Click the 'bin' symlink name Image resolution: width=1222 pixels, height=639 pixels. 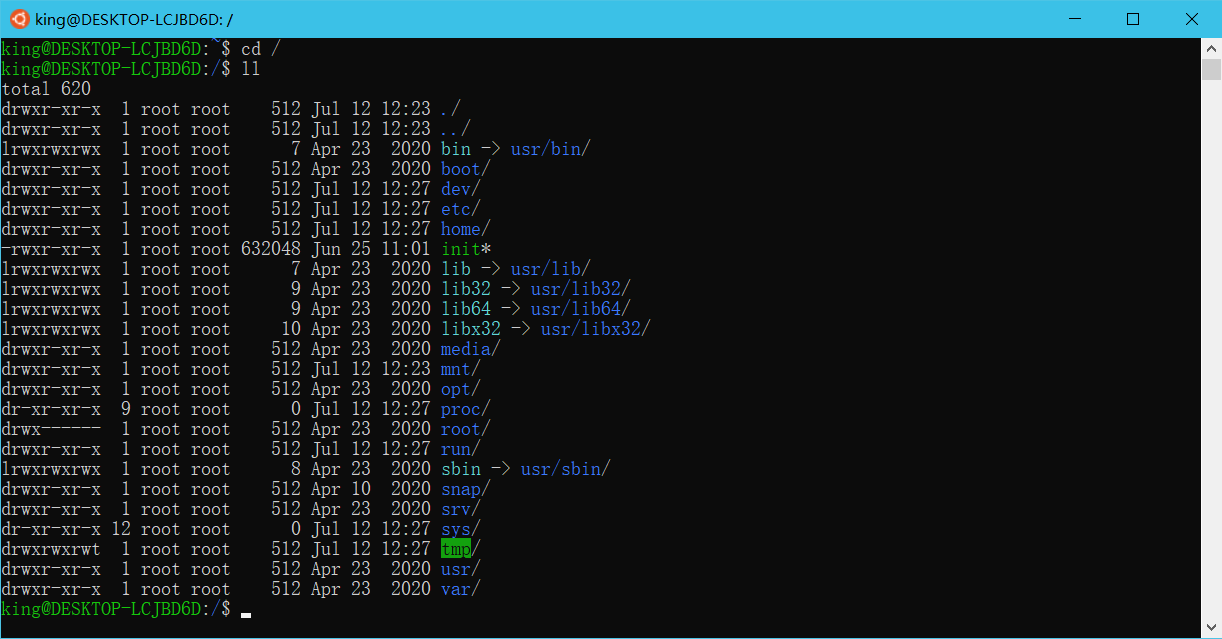point(456,149)
